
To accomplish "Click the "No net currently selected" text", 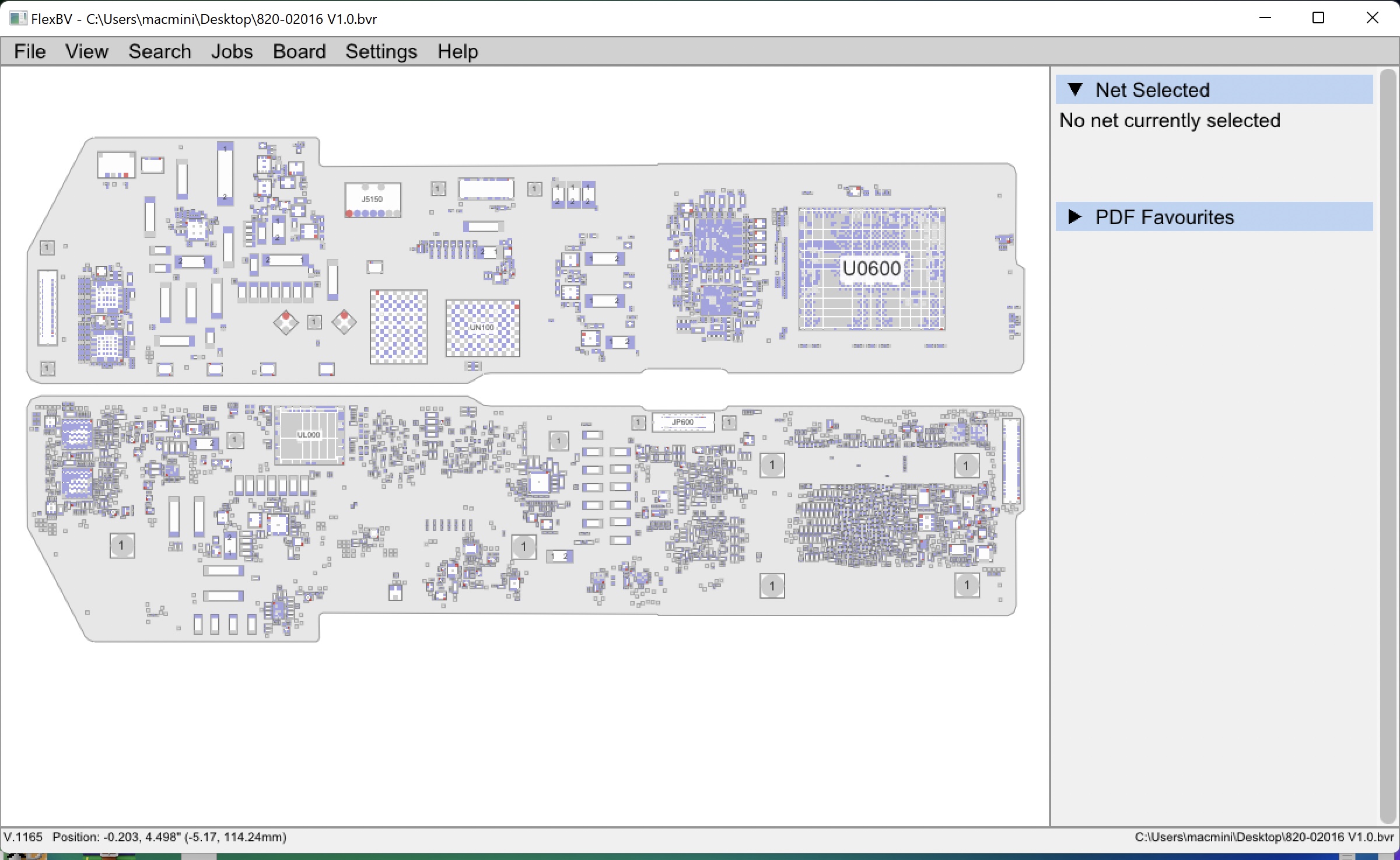I will [1170, 121].
